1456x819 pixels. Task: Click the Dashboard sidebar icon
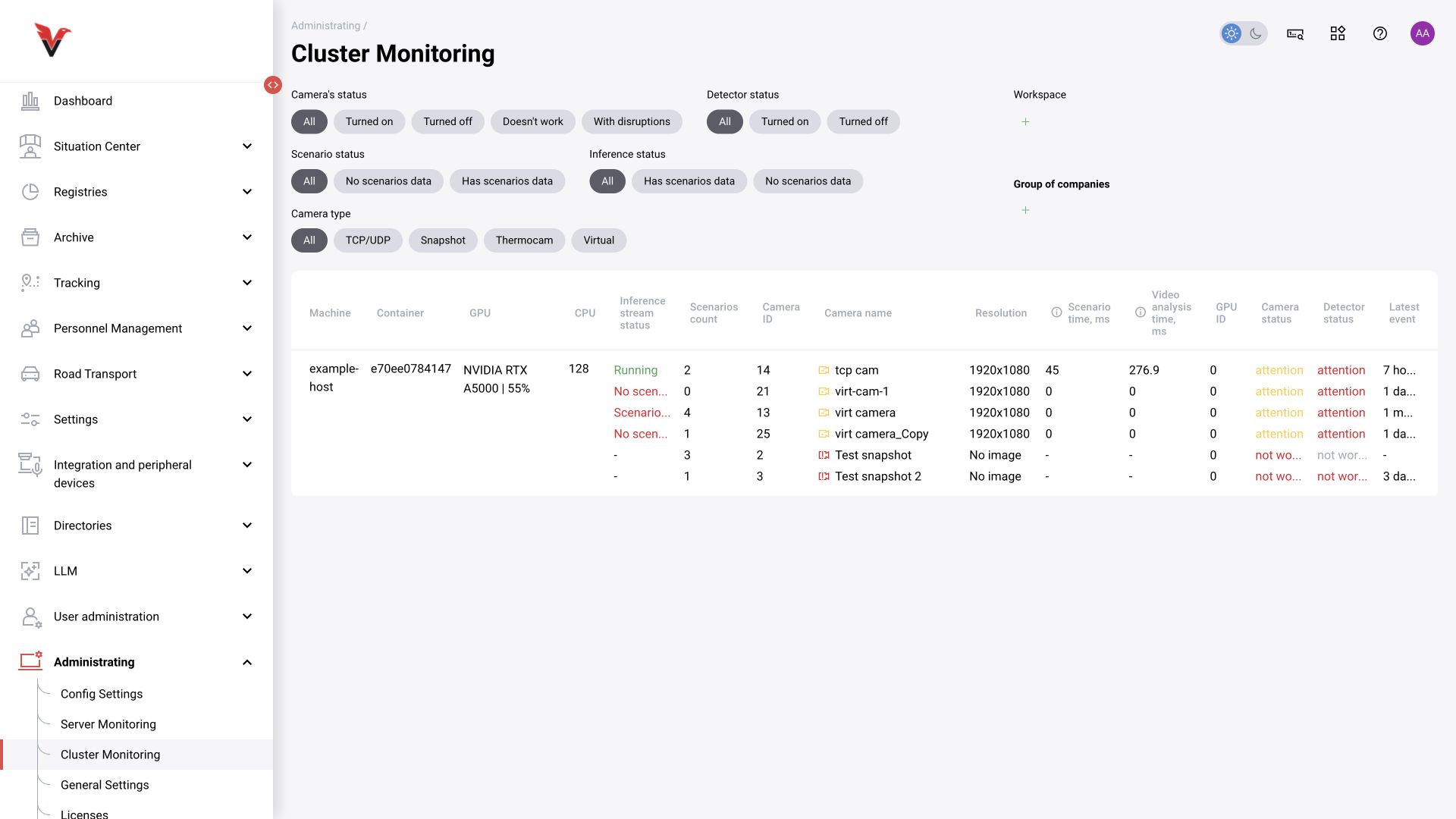tap(30, 101)
